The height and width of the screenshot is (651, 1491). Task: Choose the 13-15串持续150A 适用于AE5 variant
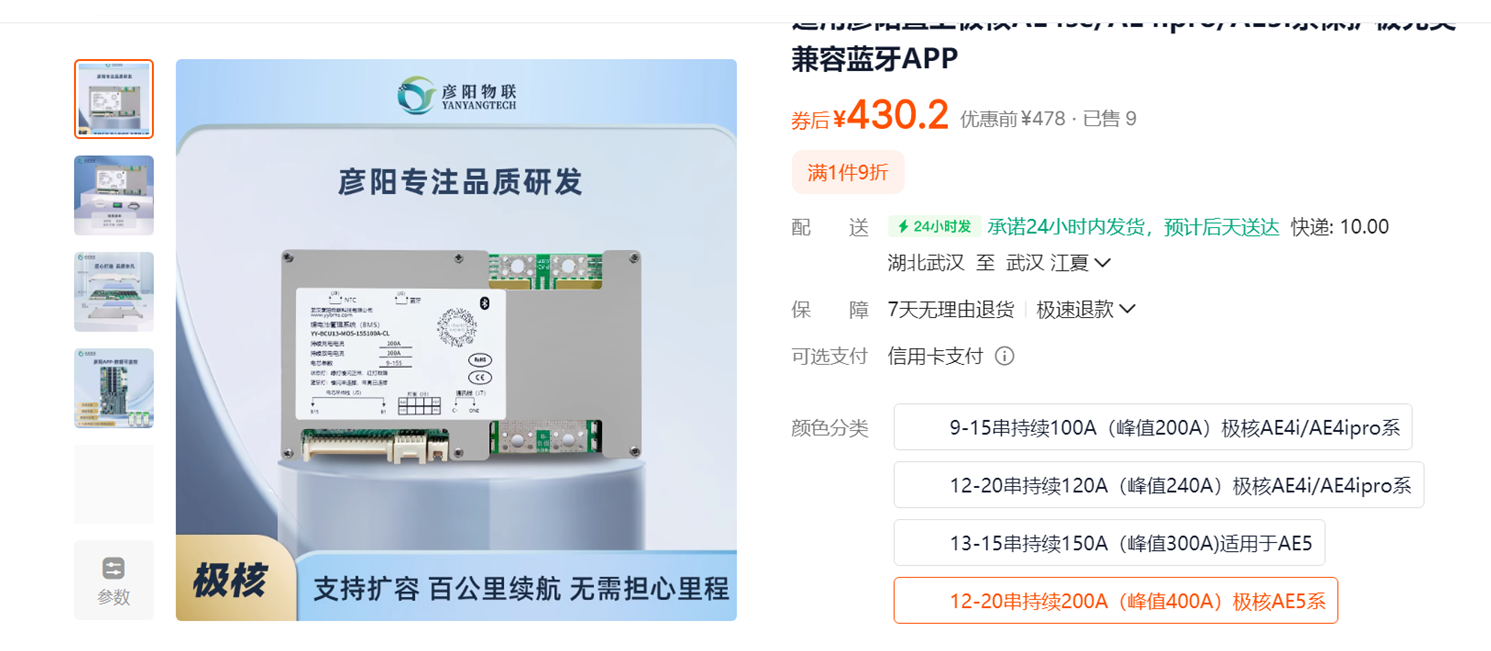(x=1109, y=543)
